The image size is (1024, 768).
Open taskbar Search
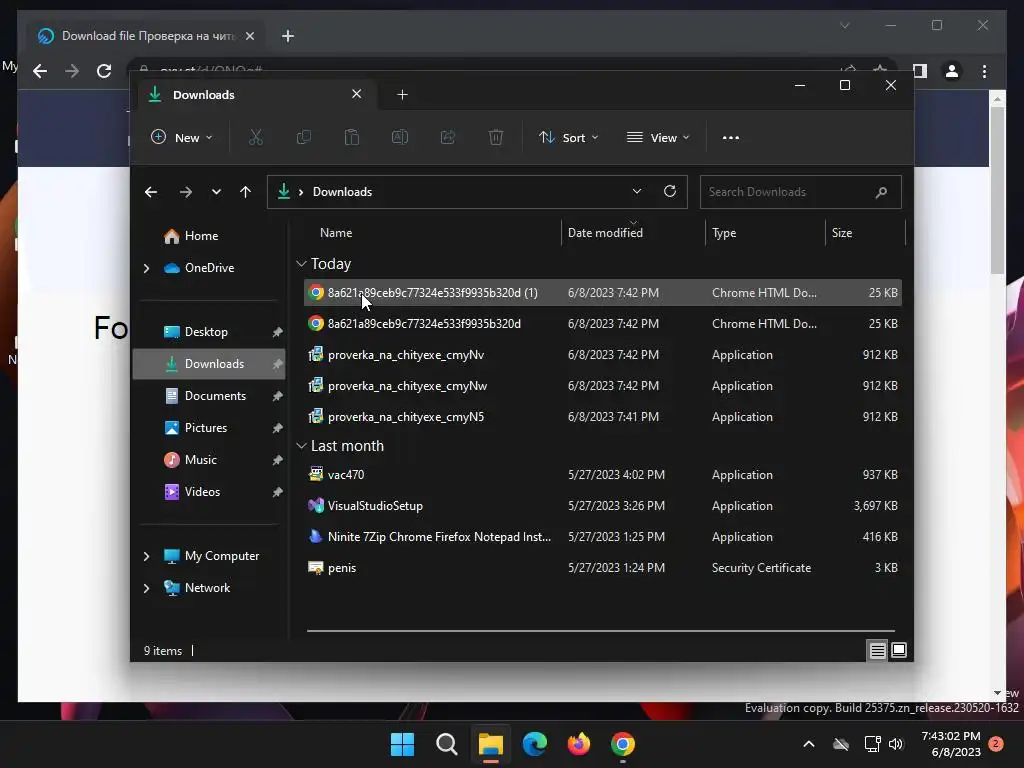click(x=447, y=744)
